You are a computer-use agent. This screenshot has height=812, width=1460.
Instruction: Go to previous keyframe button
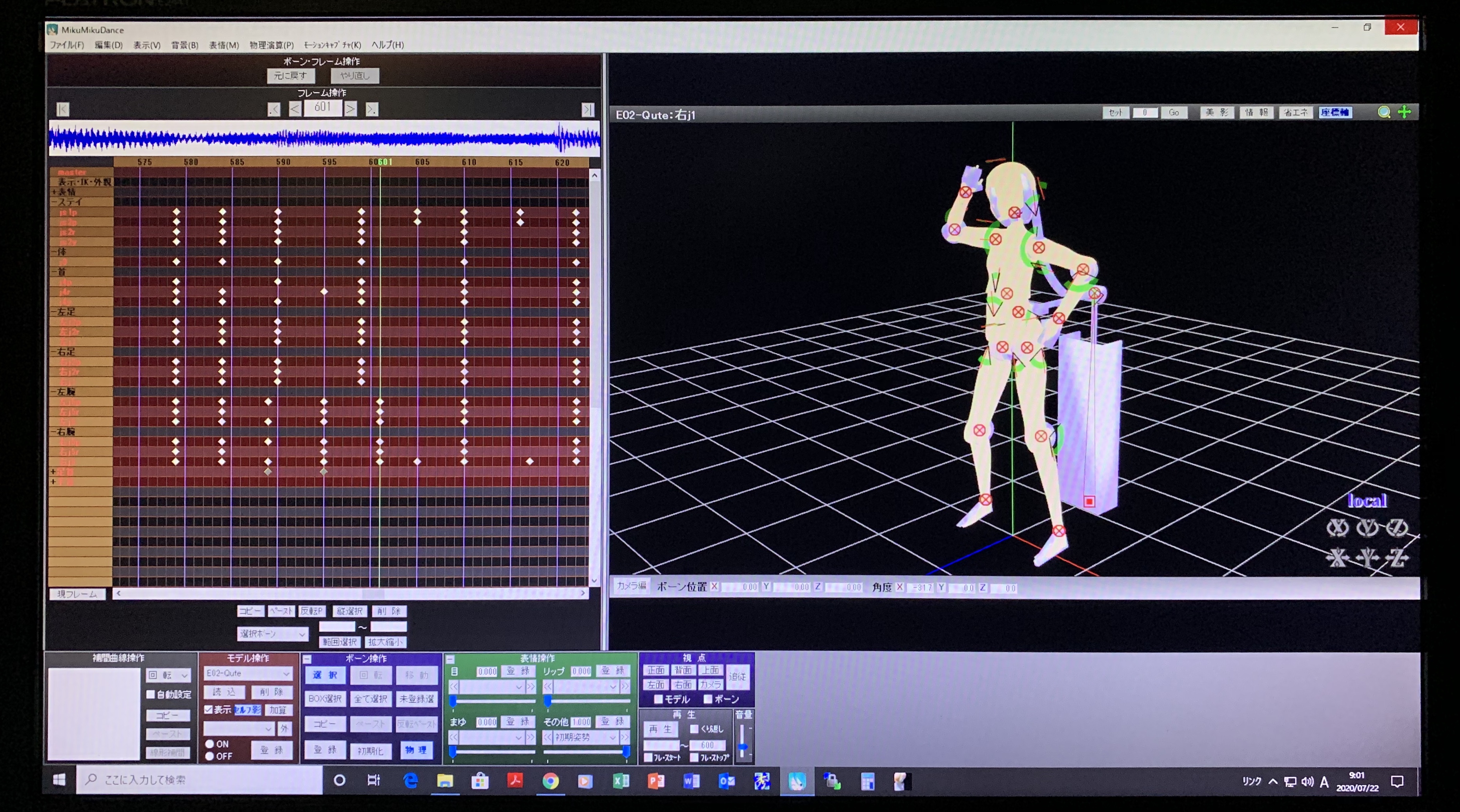[274, 109]
